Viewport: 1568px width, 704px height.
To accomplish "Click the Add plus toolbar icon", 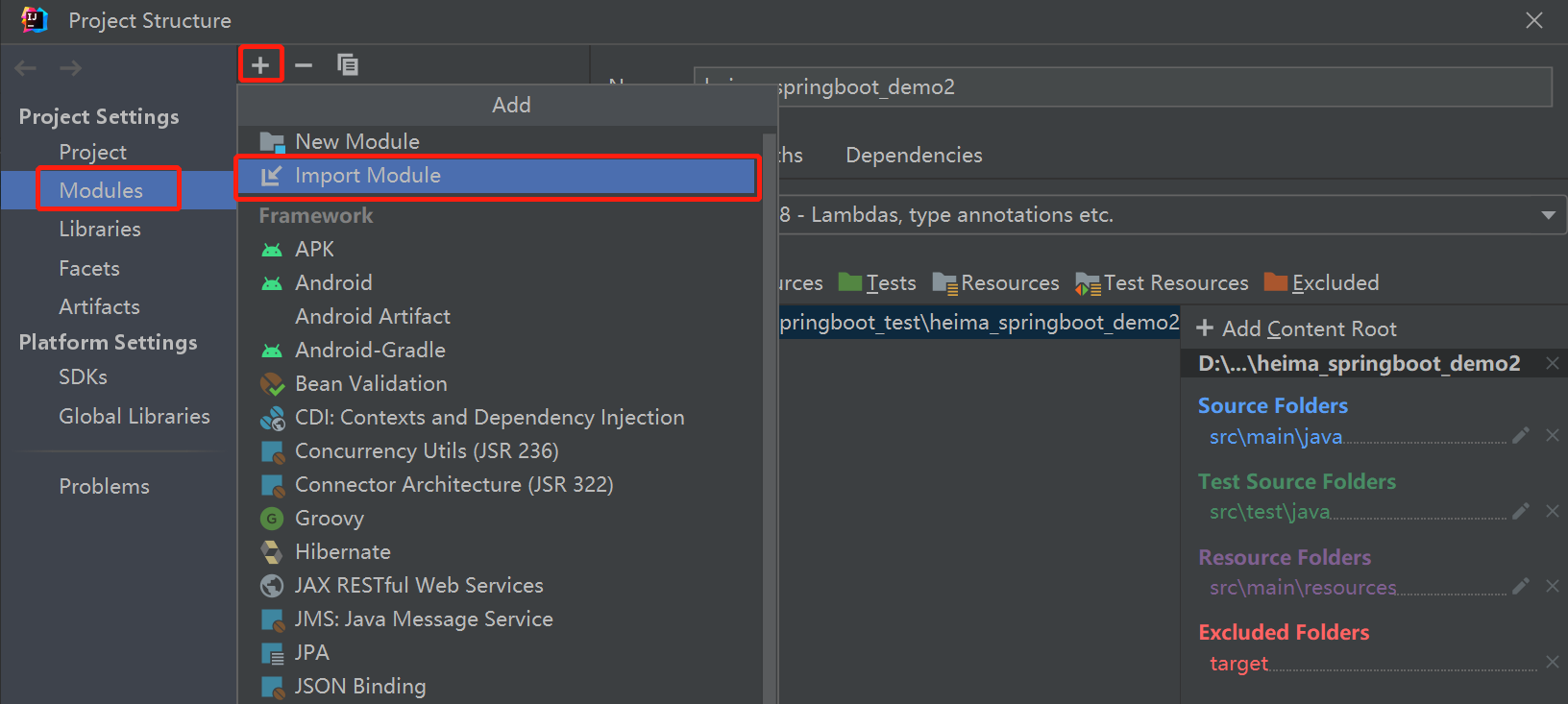I will coord(260,65).
